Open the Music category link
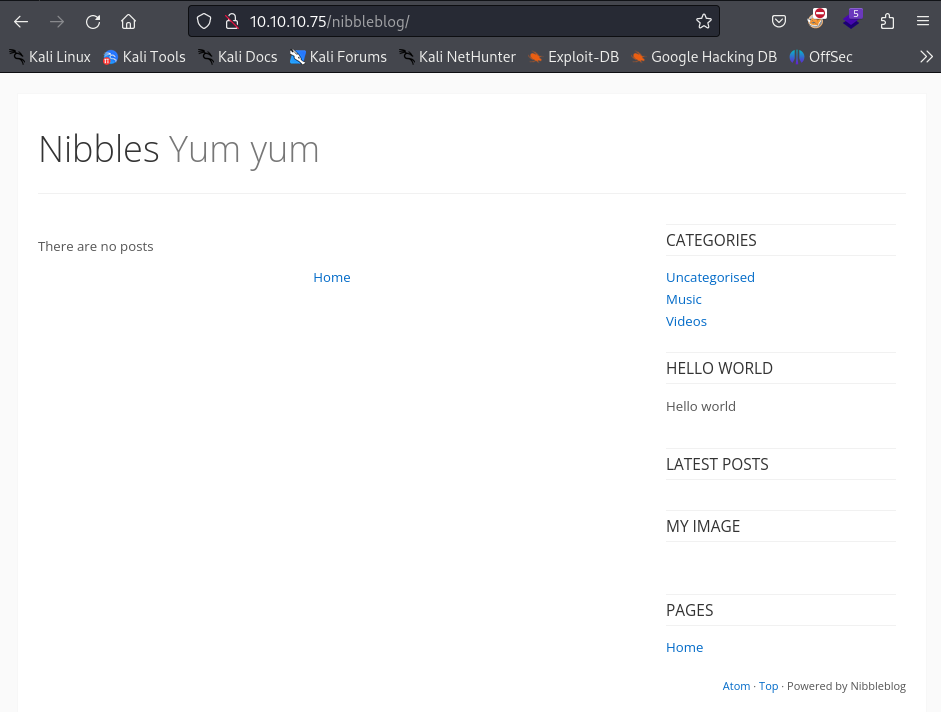 point(684,299)
